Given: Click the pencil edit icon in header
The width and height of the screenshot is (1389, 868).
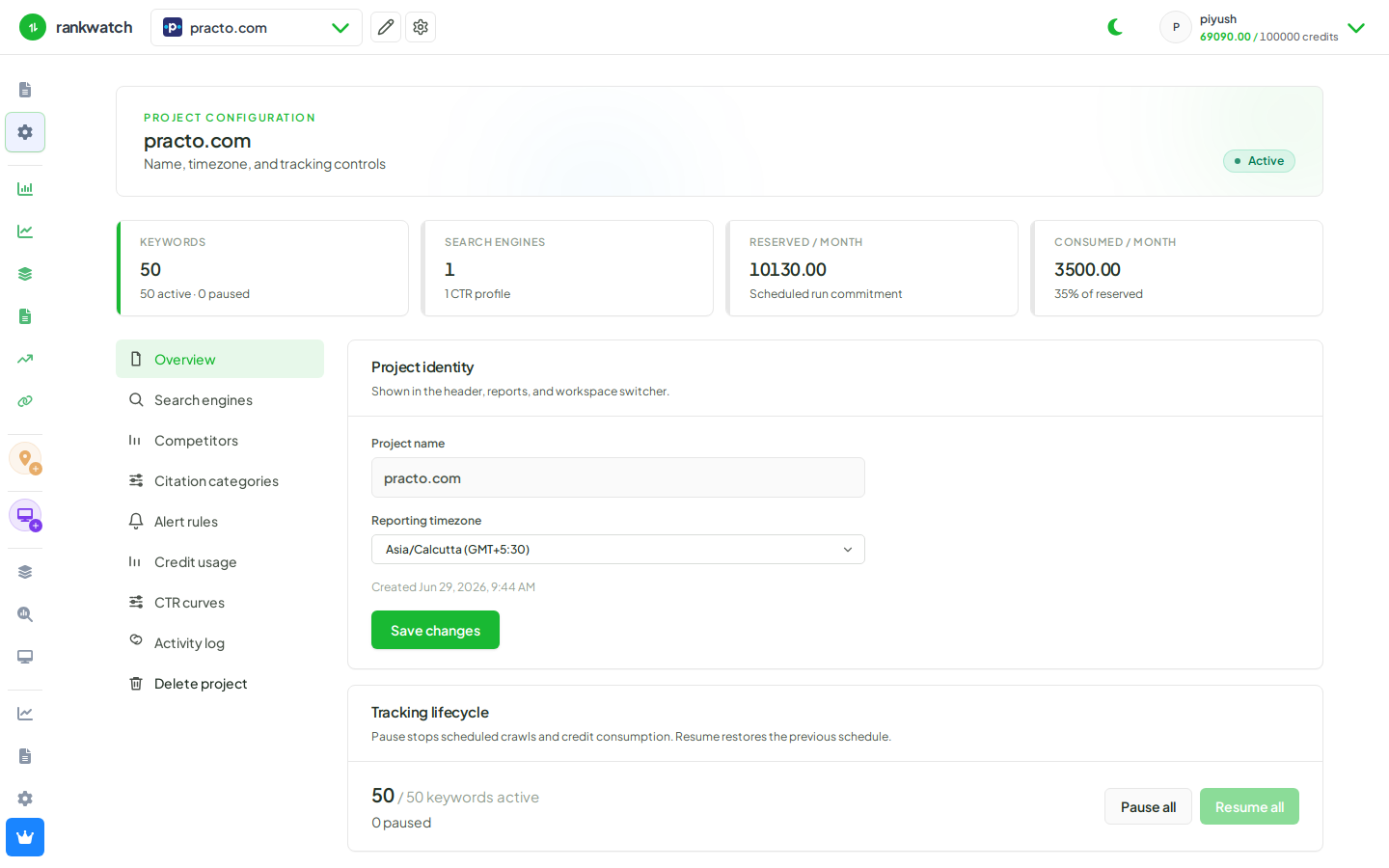Looking at the screenshot, I should (x=386, y=27).
